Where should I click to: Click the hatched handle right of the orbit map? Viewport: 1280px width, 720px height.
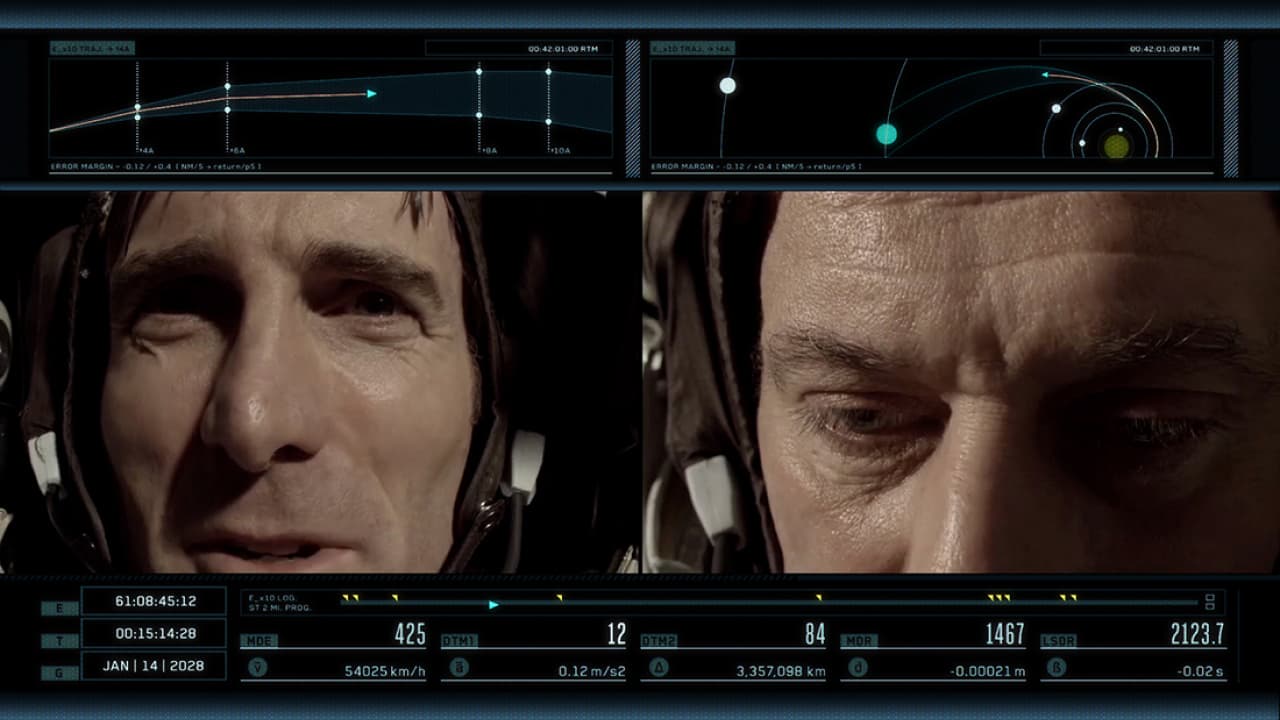(x=1231, y=108)
